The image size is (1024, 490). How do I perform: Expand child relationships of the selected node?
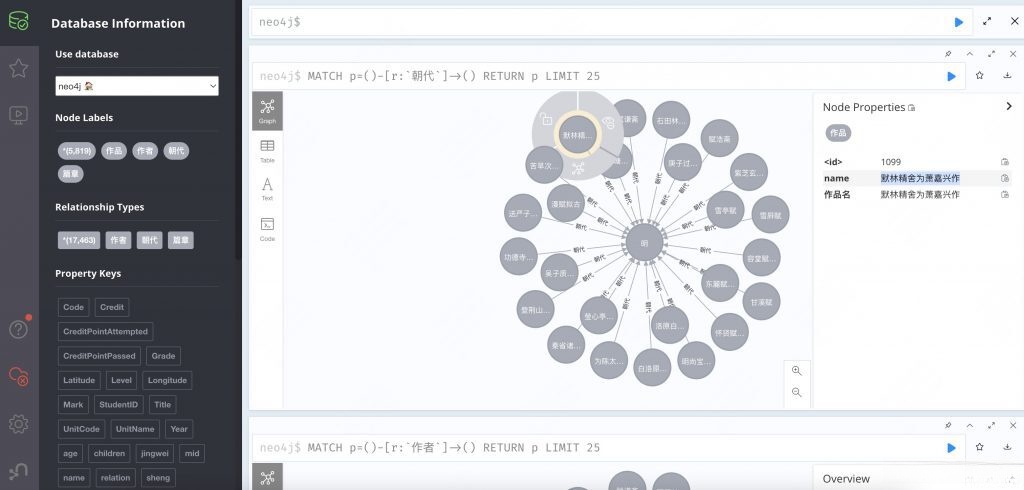coord(578,169)
